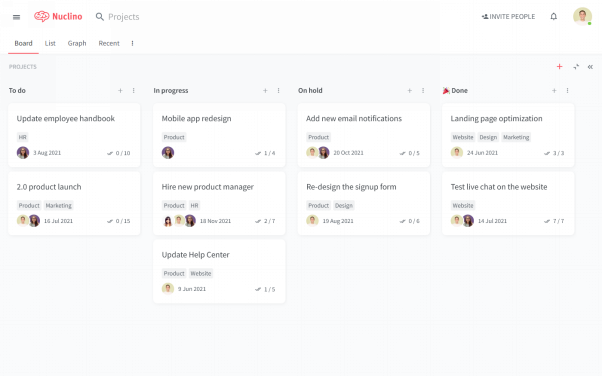Open user profile avatar at top right
Image resolution: width=602 pixels, height=376 pixels.
coord(582,17)
